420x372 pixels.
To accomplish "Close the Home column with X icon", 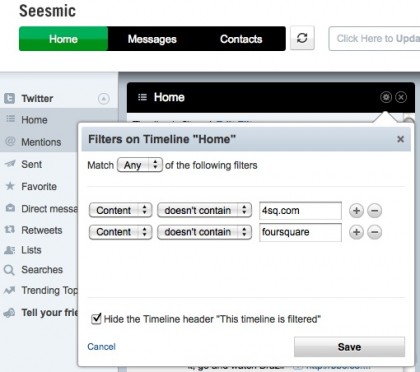I will tap(401, 97).
